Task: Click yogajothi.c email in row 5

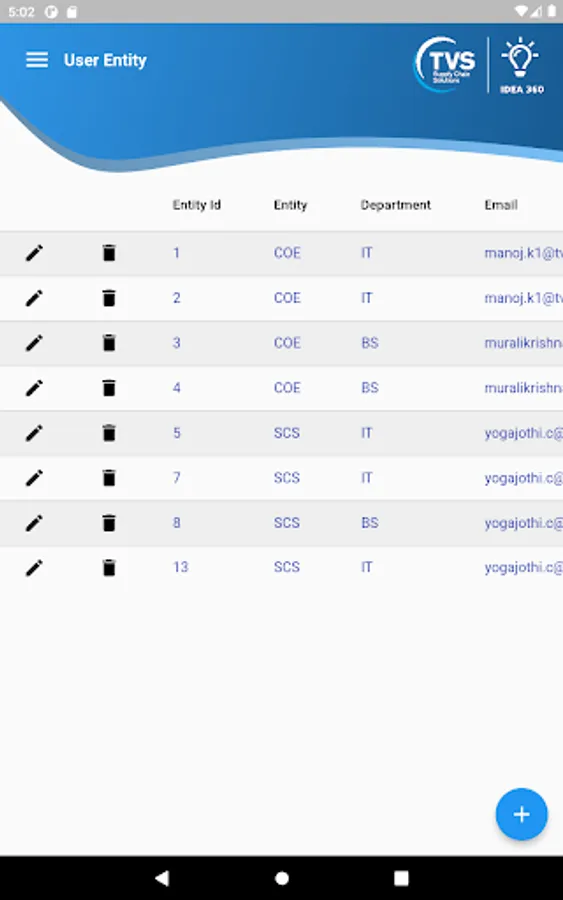Action: pos(523,433)
